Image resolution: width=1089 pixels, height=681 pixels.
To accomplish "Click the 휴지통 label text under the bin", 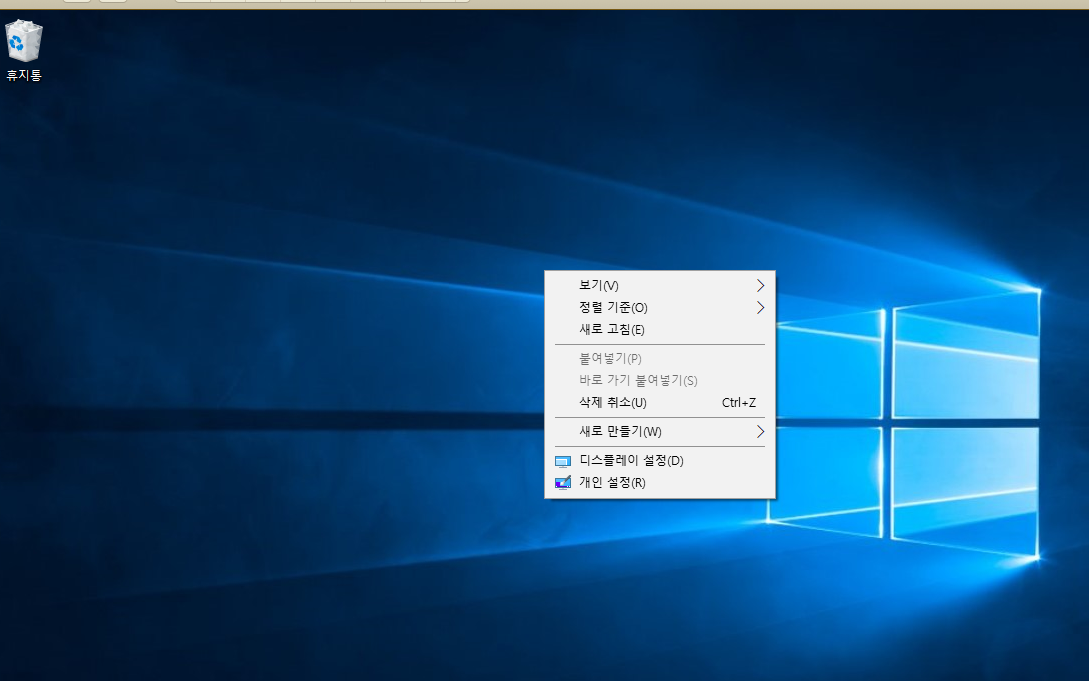I will point(24,76).
